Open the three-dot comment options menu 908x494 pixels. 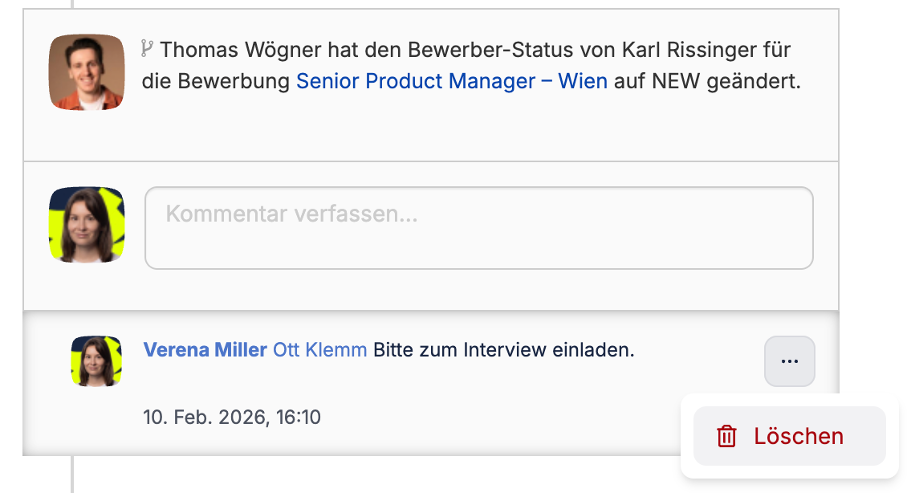(x=789, y=361)
